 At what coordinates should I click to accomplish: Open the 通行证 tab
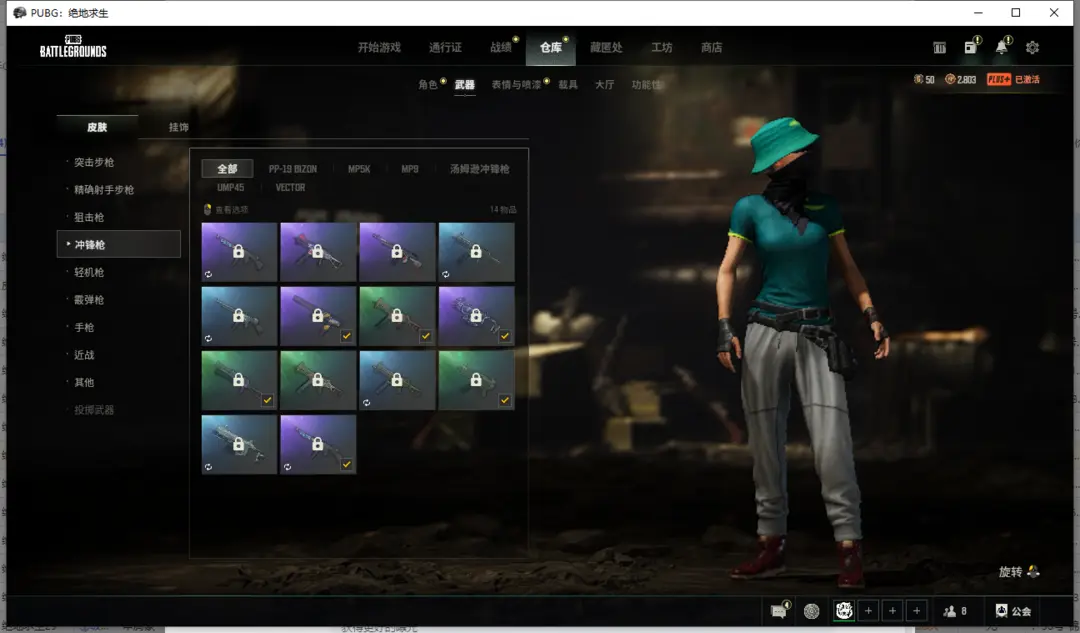click(x=445, y=48)
